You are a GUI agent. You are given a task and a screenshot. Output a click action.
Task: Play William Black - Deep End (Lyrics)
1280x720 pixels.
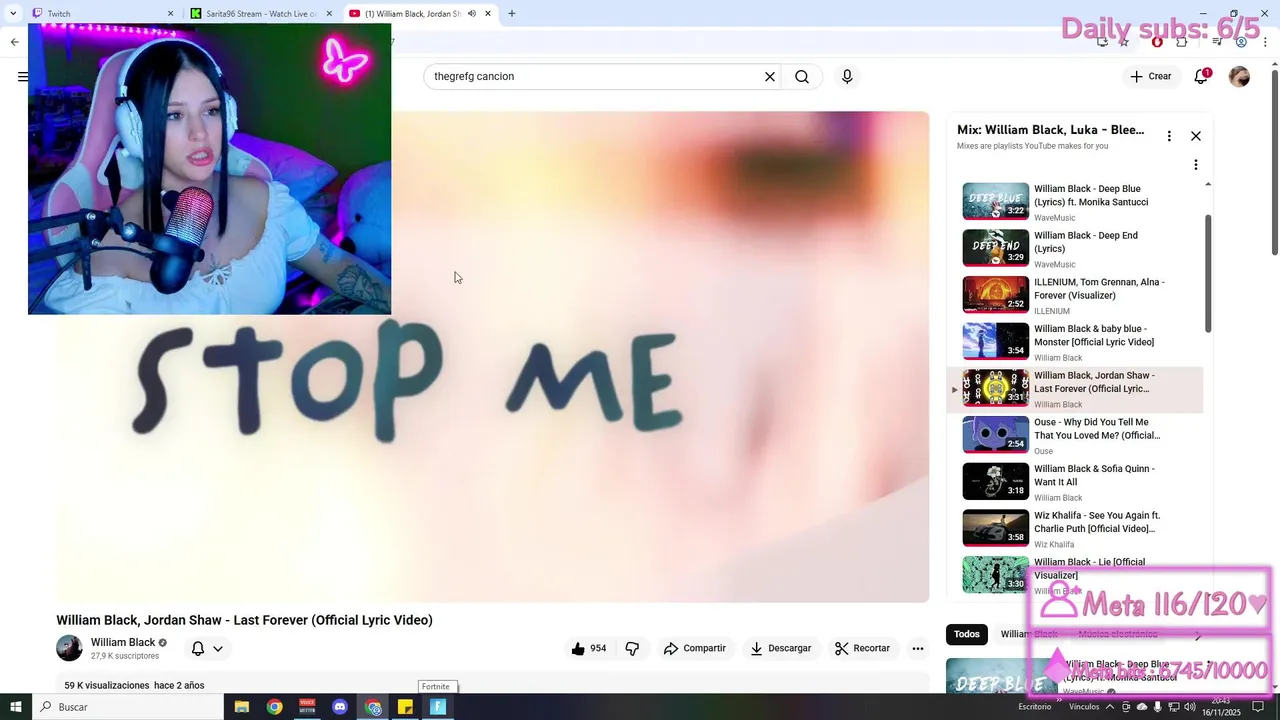(1076, 248)
